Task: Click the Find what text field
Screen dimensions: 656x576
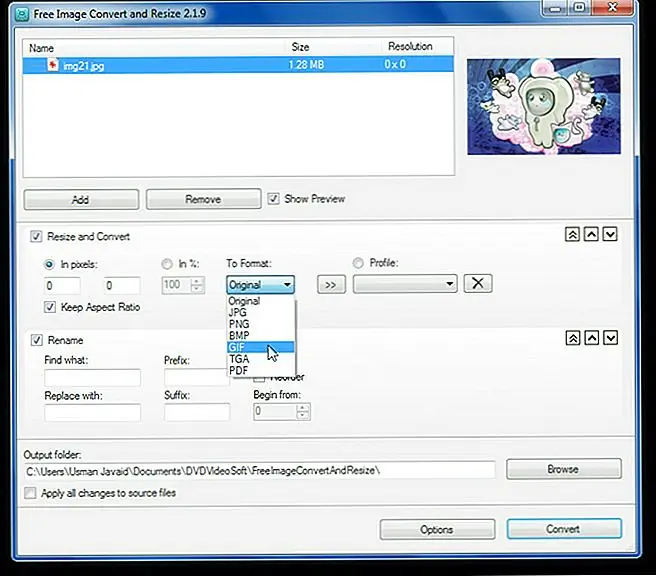Action: [92, 378]
